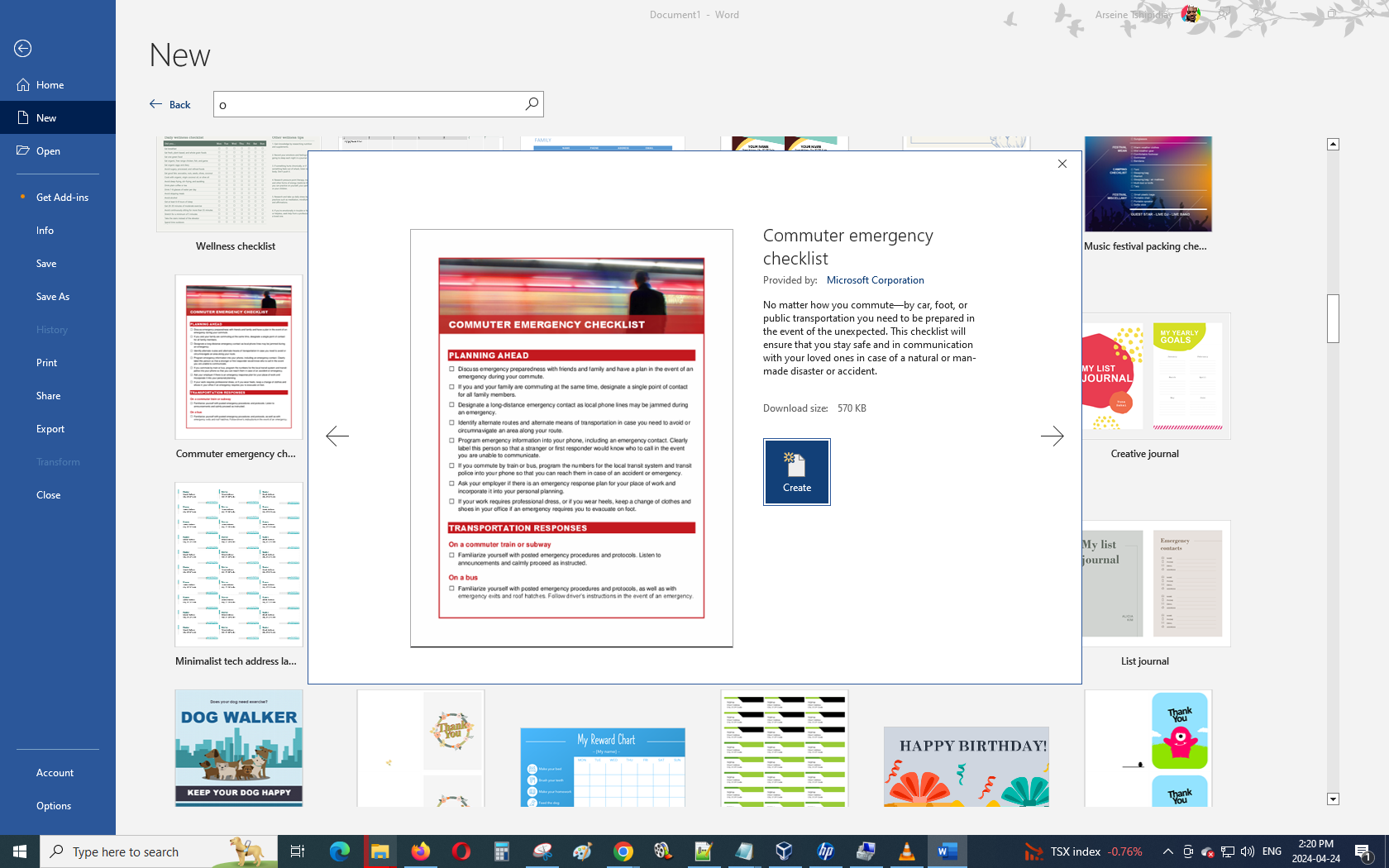Go back to template categories
Image resolution: width=1389 pixels, height=868 pixels.
pyautogui.click(x=170, y=105)
